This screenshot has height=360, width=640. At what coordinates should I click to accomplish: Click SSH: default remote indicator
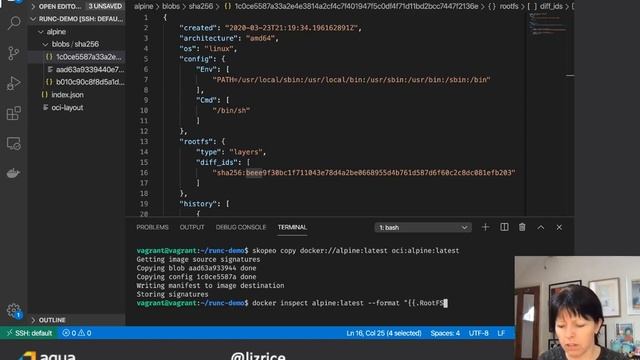29,333
